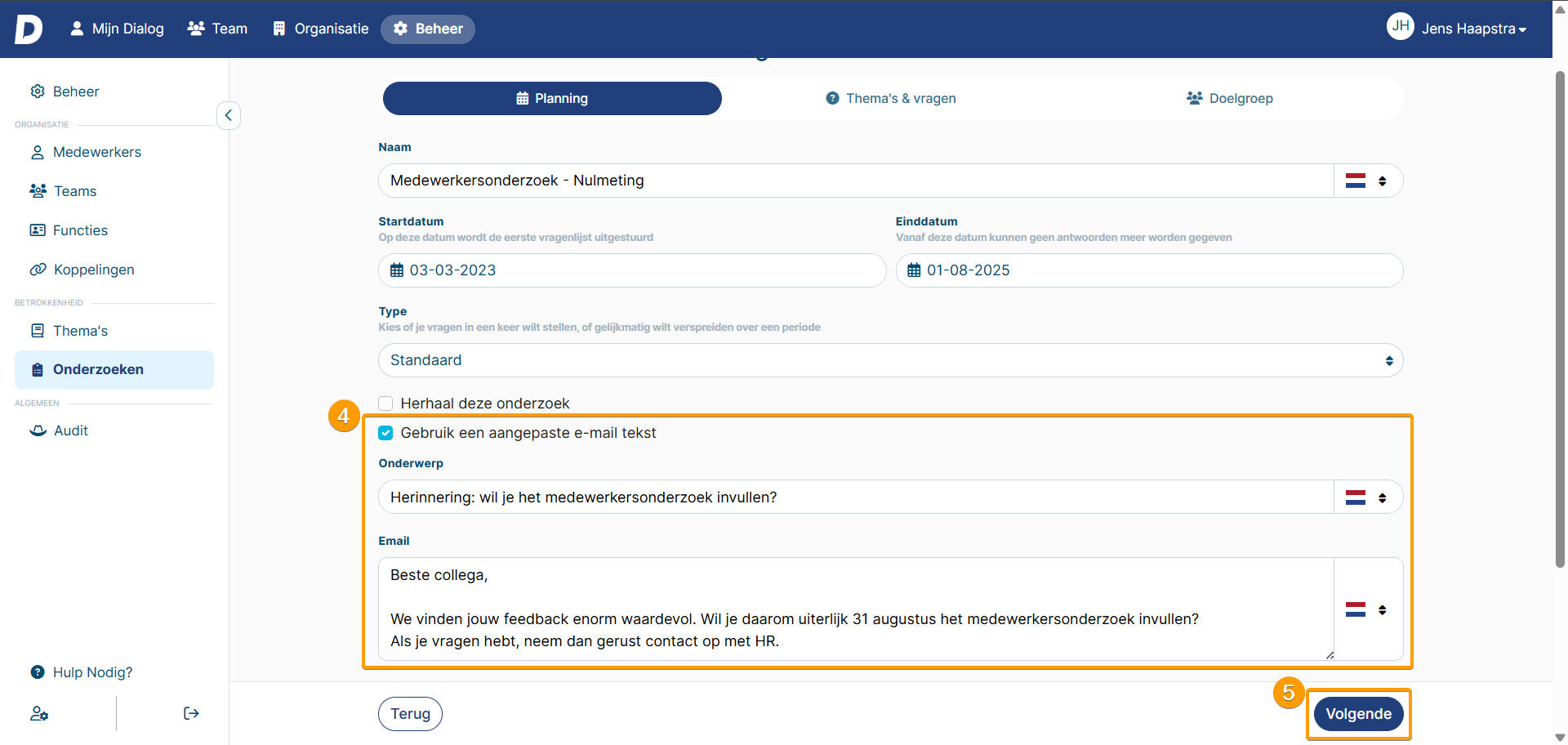Click the Email body text area
Image resolution: width=1568 pixels, height=745 pixels.
(x=856, y=609)
